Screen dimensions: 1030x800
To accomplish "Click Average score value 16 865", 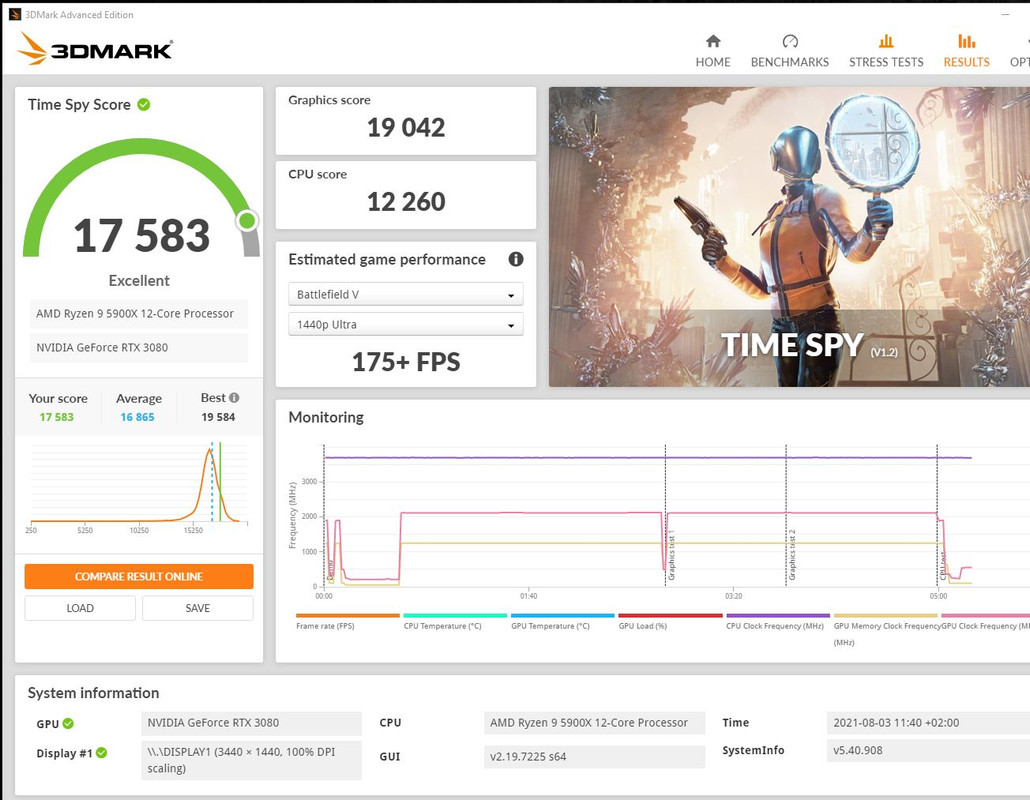I will pyautogui.click(x=137, y=417).
